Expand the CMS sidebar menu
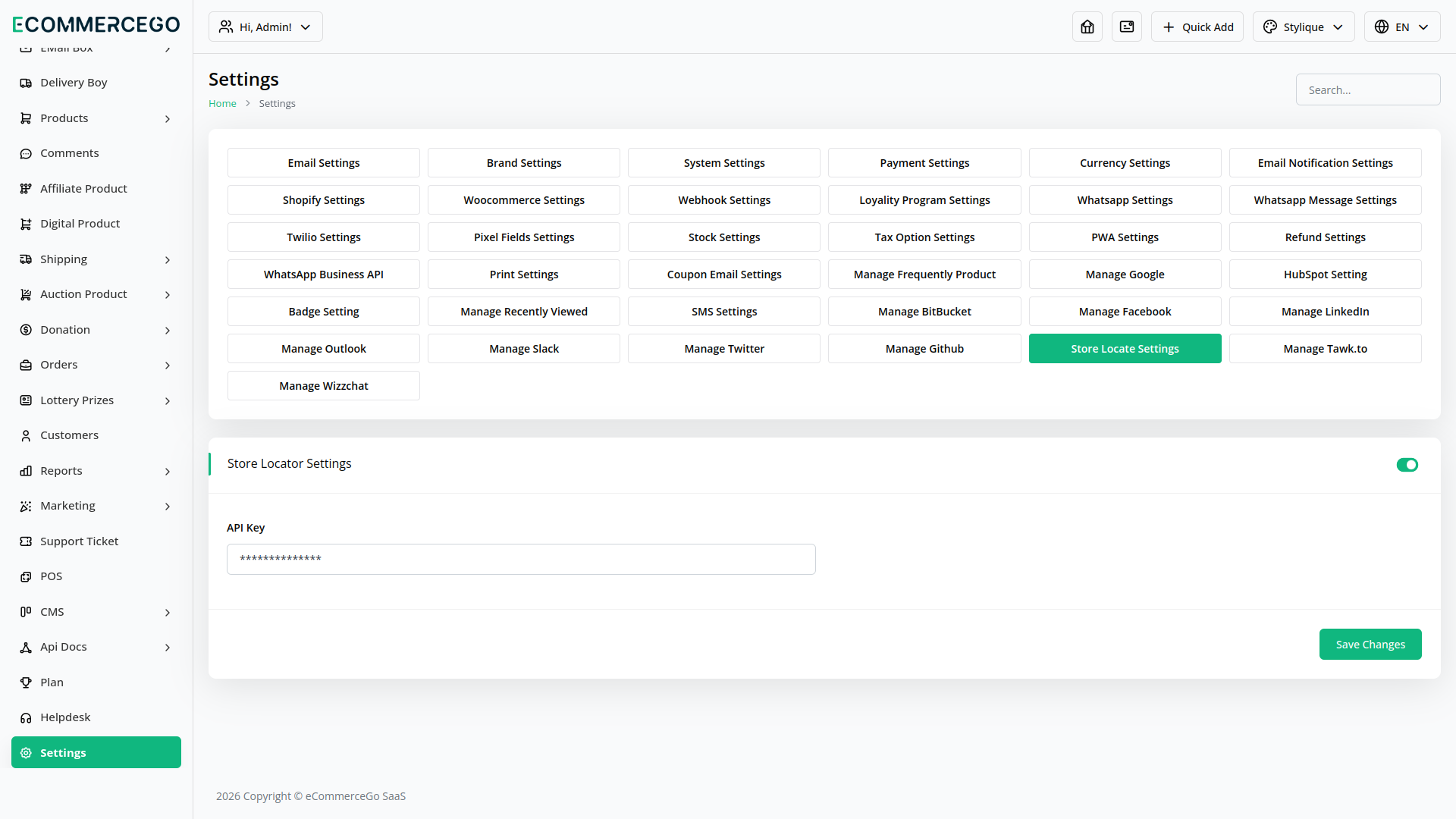 point(96,612)
